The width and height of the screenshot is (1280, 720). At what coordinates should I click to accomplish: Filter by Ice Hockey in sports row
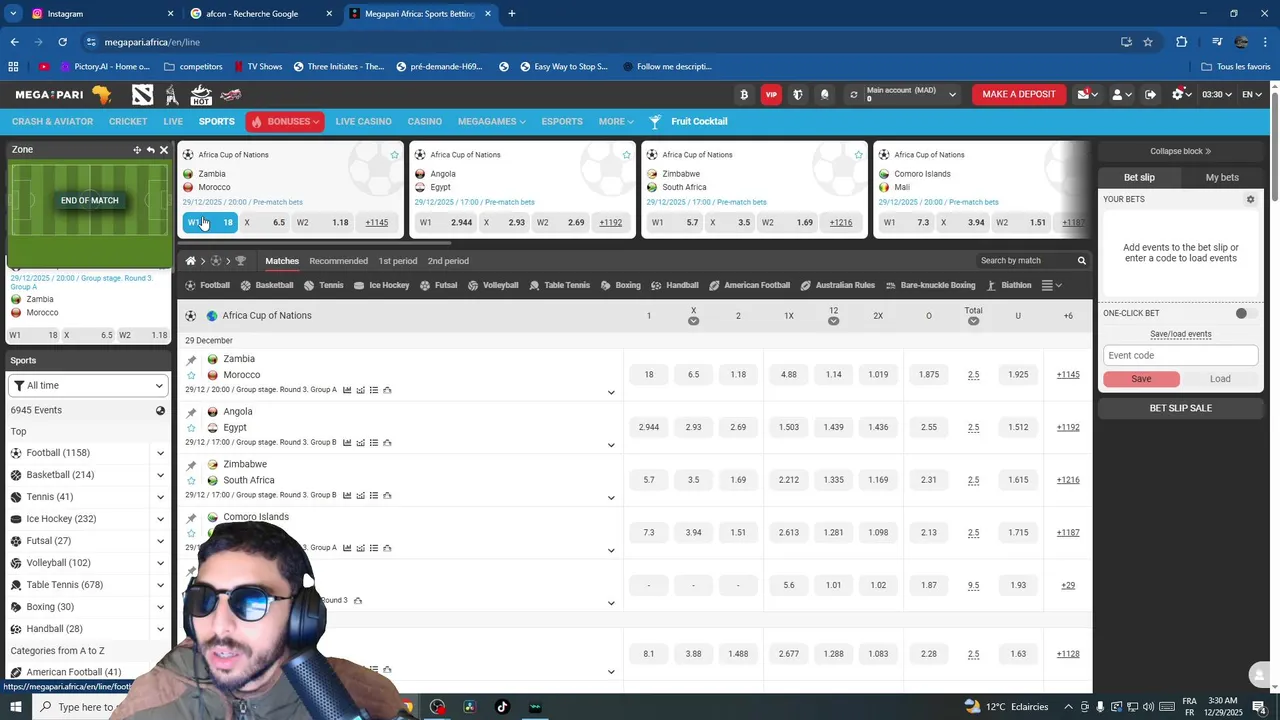coord(382,285)
